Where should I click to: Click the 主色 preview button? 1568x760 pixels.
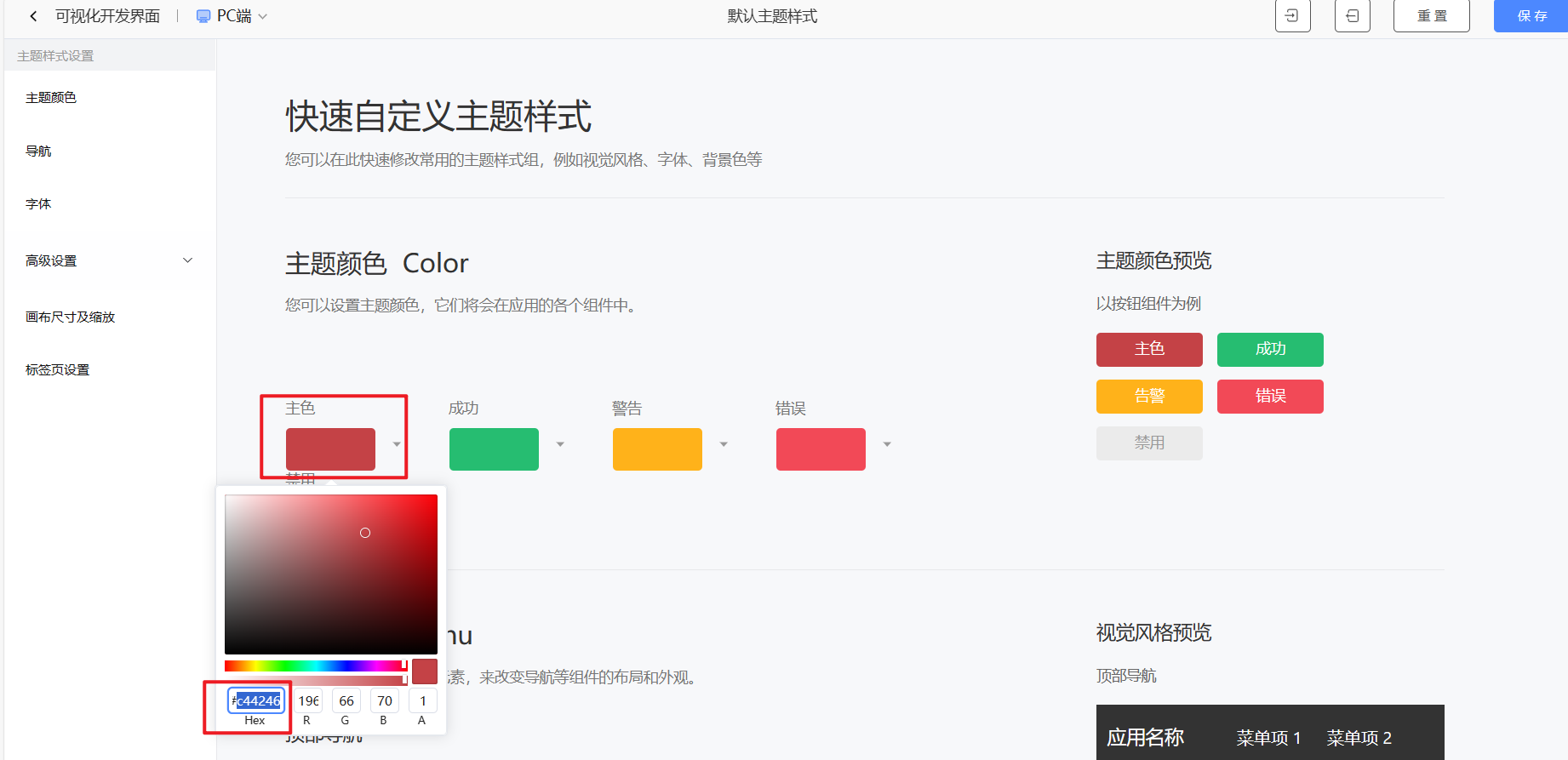[x=1149, y=350]
